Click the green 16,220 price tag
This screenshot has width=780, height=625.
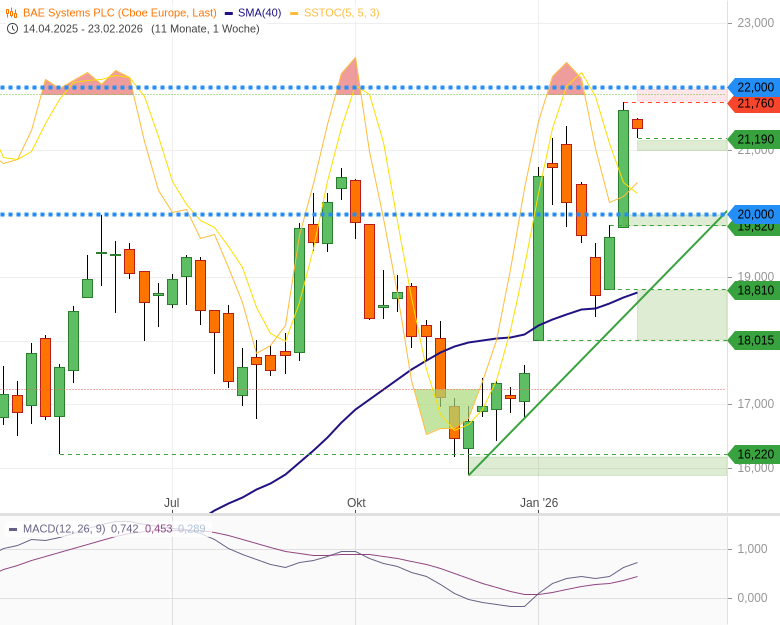[755, 454]
